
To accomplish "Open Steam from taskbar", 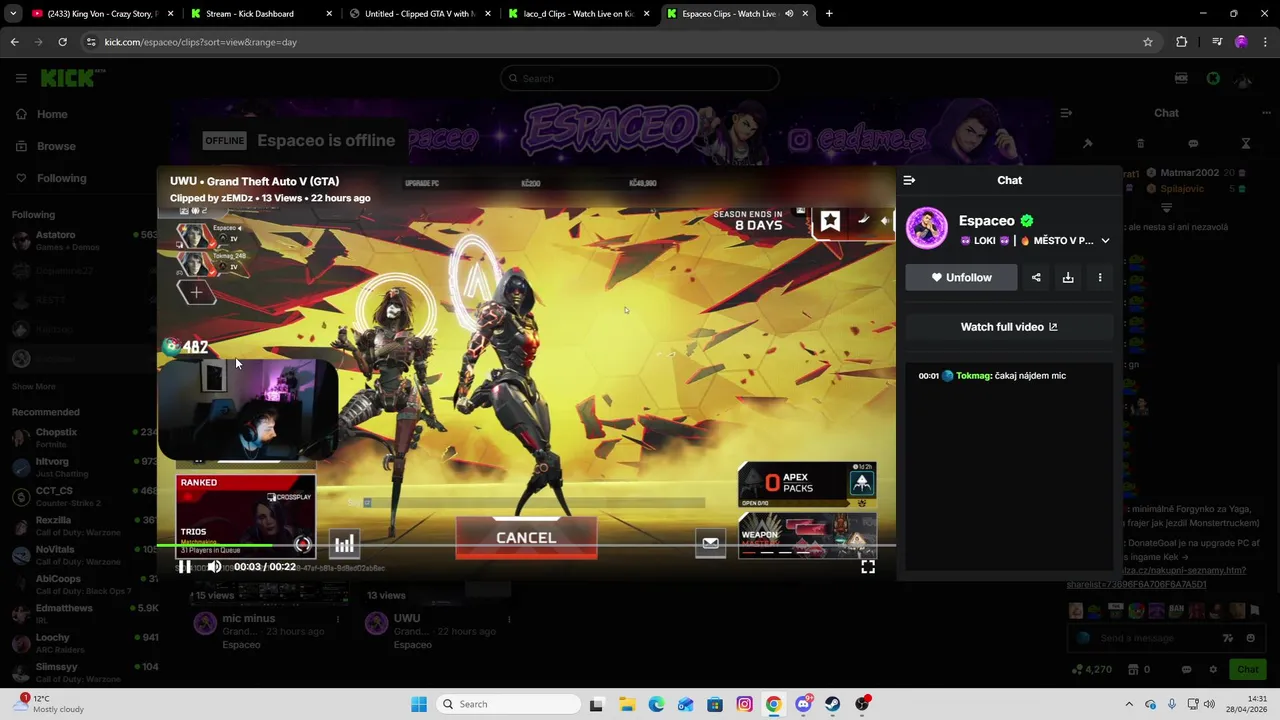I will coord(832,704).
